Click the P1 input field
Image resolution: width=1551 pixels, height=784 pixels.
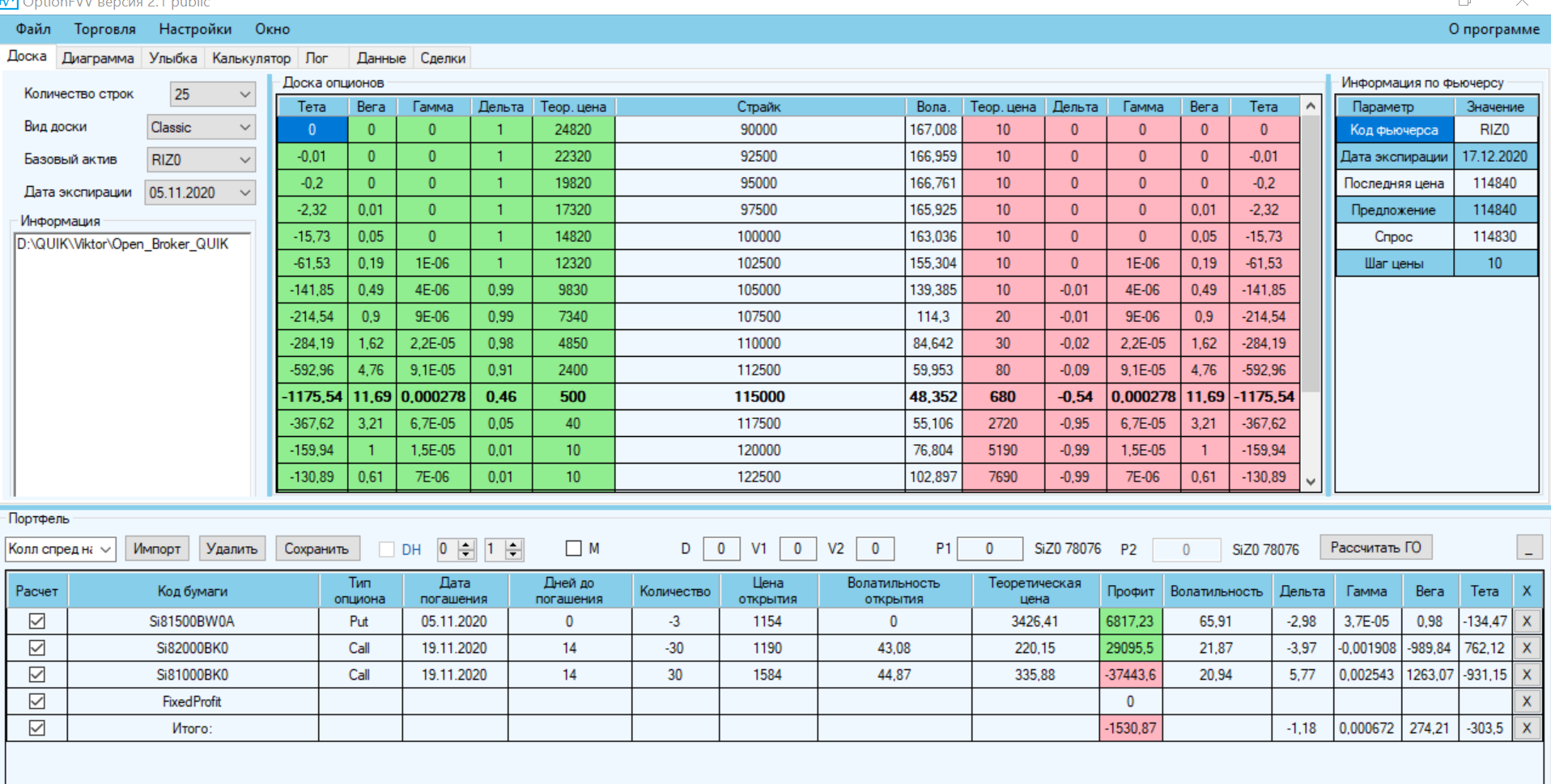(989, 549)
